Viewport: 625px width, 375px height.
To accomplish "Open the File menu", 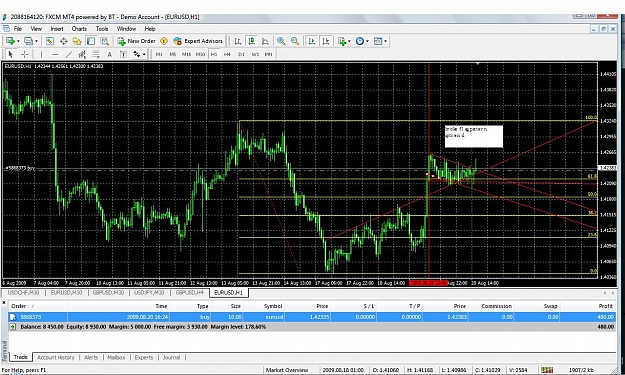I will 18,29.
